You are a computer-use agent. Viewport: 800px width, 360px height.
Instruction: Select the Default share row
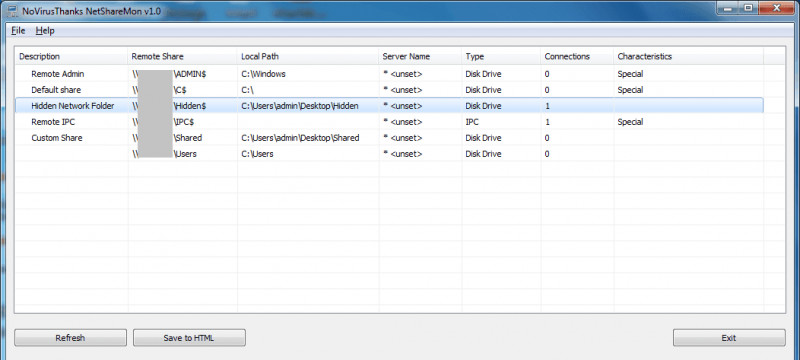click(389, 90)
